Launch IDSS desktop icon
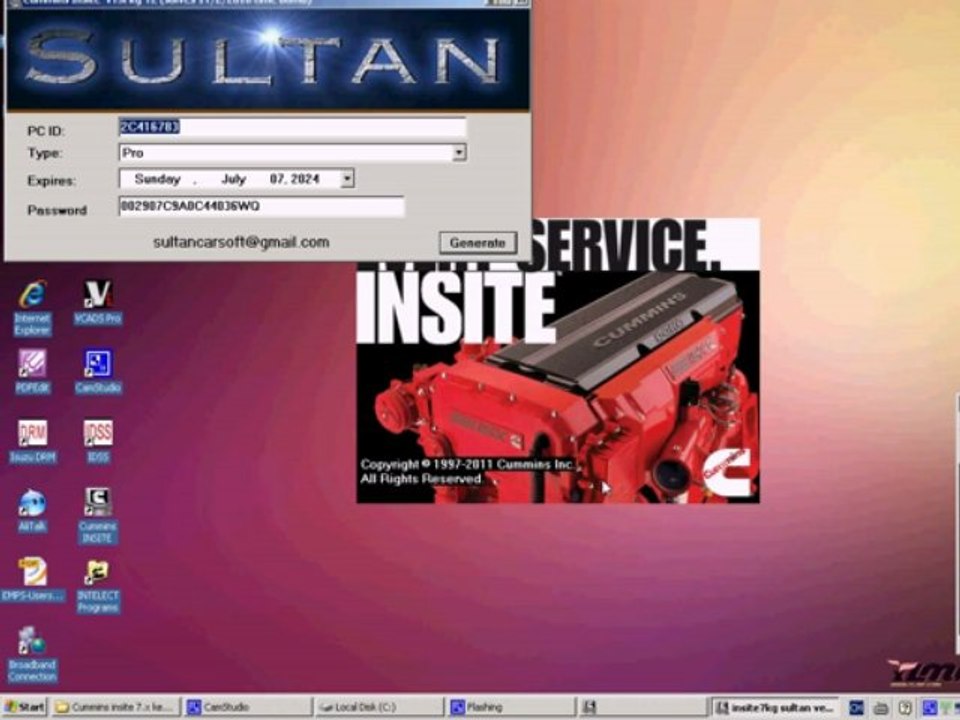Viewport: 960px width, 720px height. click(x=98, y=441)
